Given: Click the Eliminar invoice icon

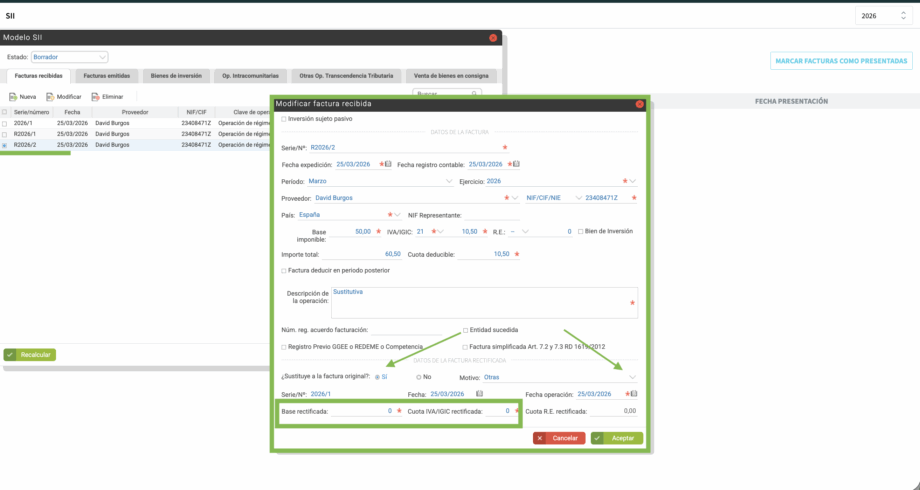Looking at the screenshot, I should 94,97.
